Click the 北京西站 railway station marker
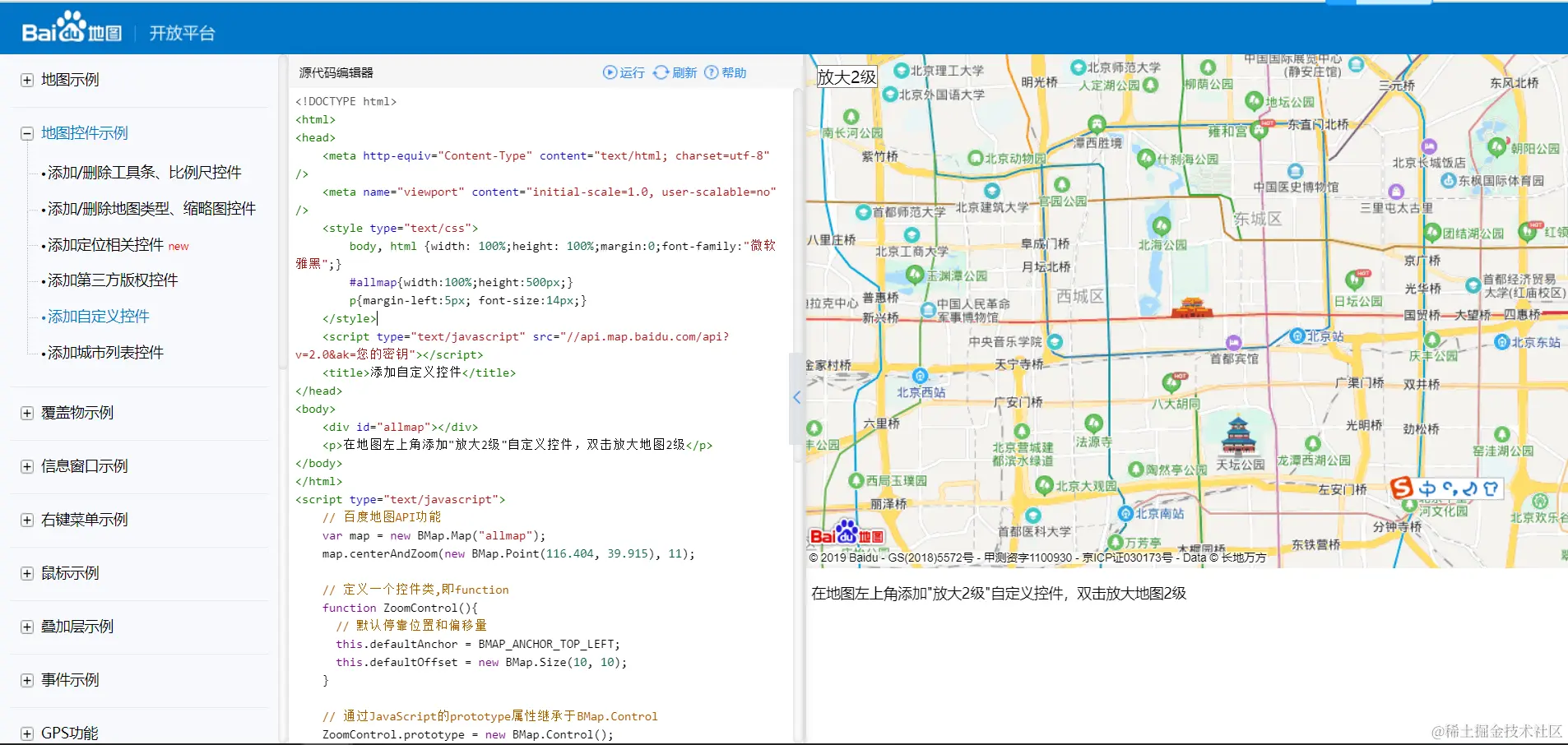Image resolution: width=1568 pixels, height=745 pixels. (x=920, y=377)
